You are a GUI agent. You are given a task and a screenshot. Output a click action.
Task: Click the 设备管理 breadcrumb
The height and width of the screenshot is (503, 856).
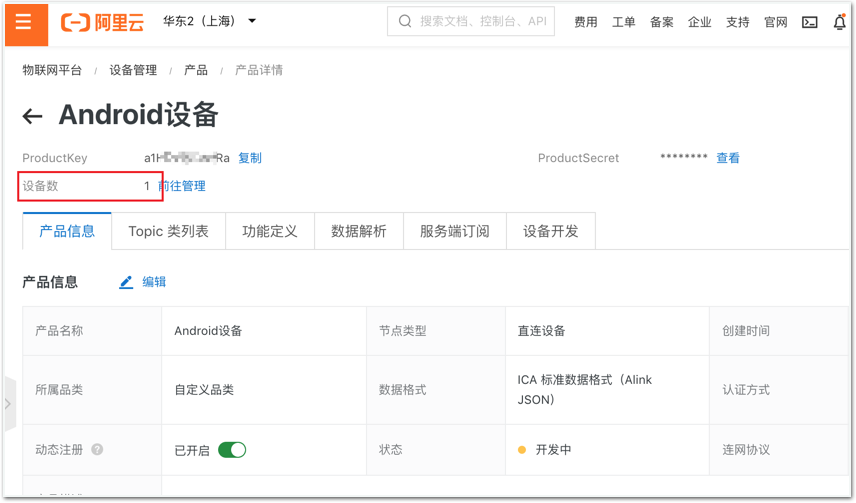(x=133, y=70)
